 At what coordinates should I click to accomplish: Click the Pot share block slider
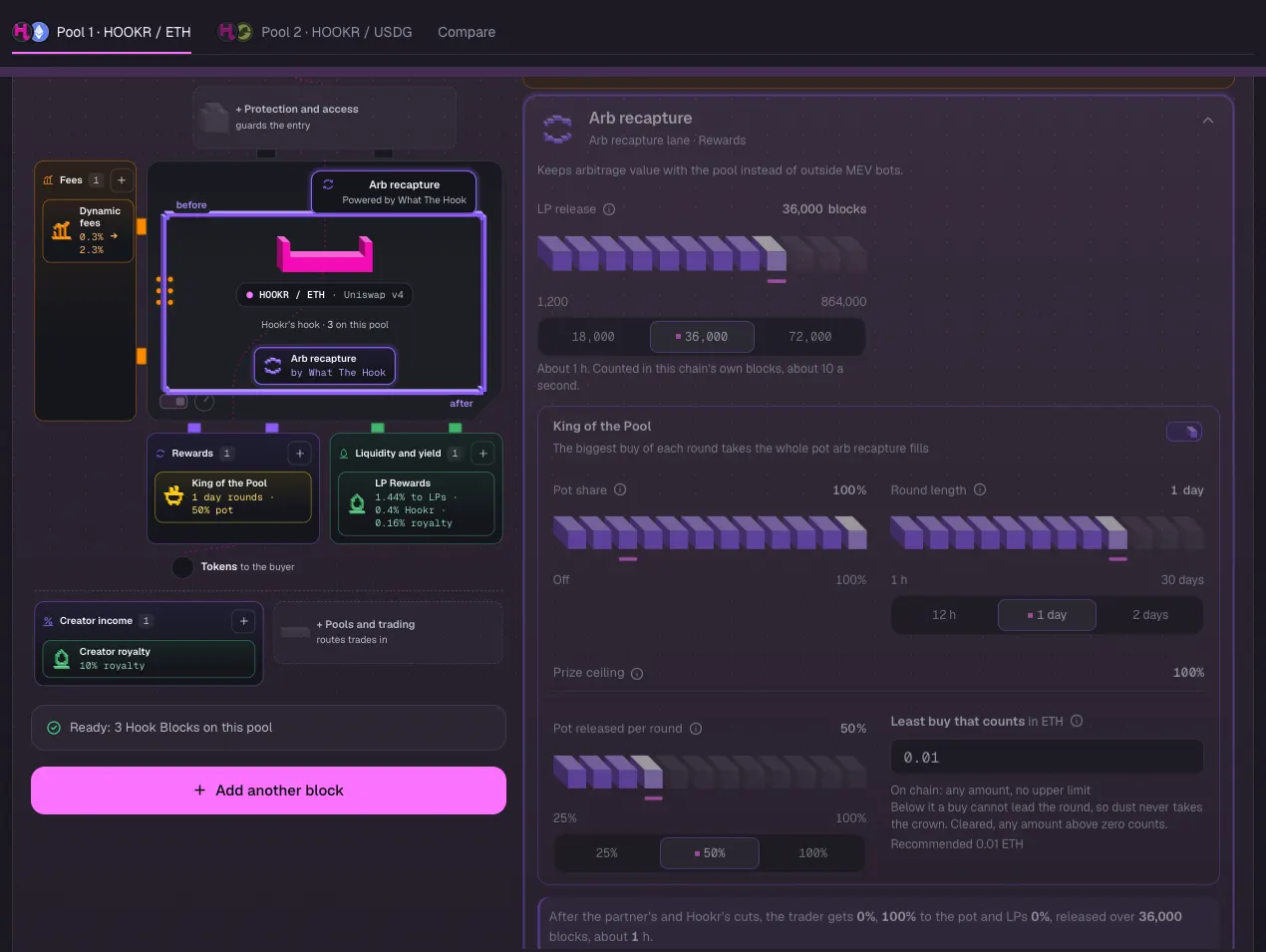(x=710, y=533)
